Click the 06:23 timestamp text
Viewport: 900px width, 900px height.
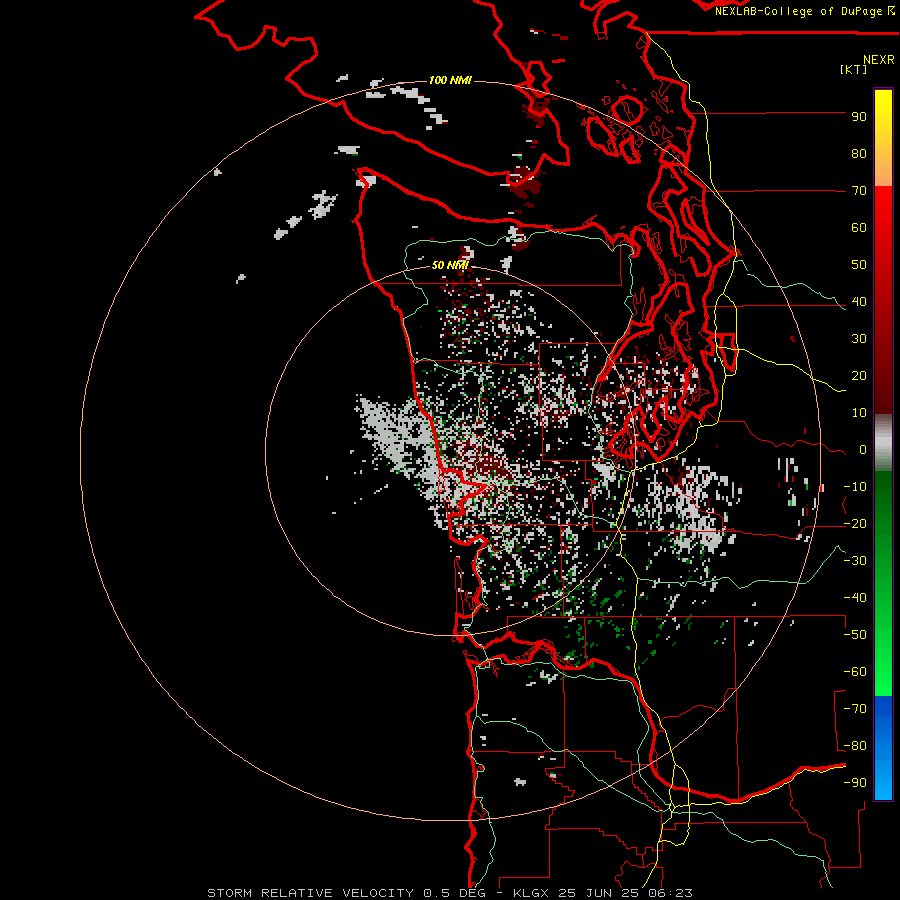tap(672, 893)
